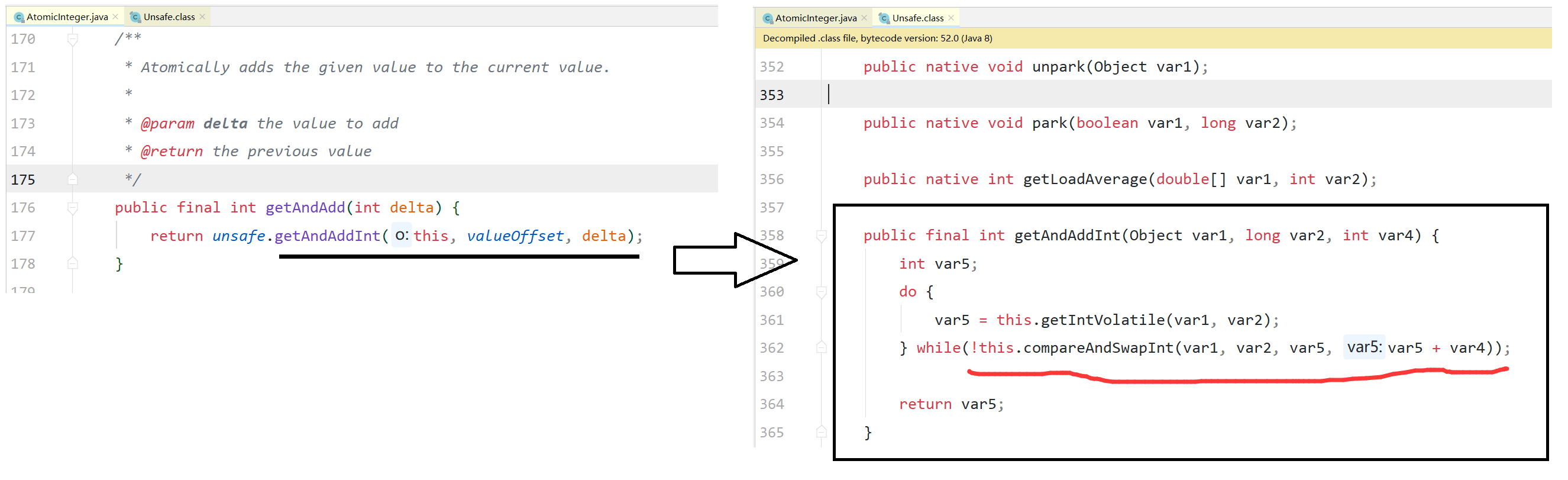This screenshot has width=1568, height=480.
Task: Click getAndAddInt method call on line 177
Action: coord(327,236)
